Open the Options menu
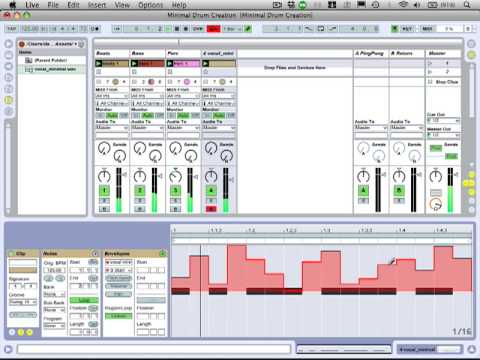Viewport: 480px width, 360px height. click(151, 5)
